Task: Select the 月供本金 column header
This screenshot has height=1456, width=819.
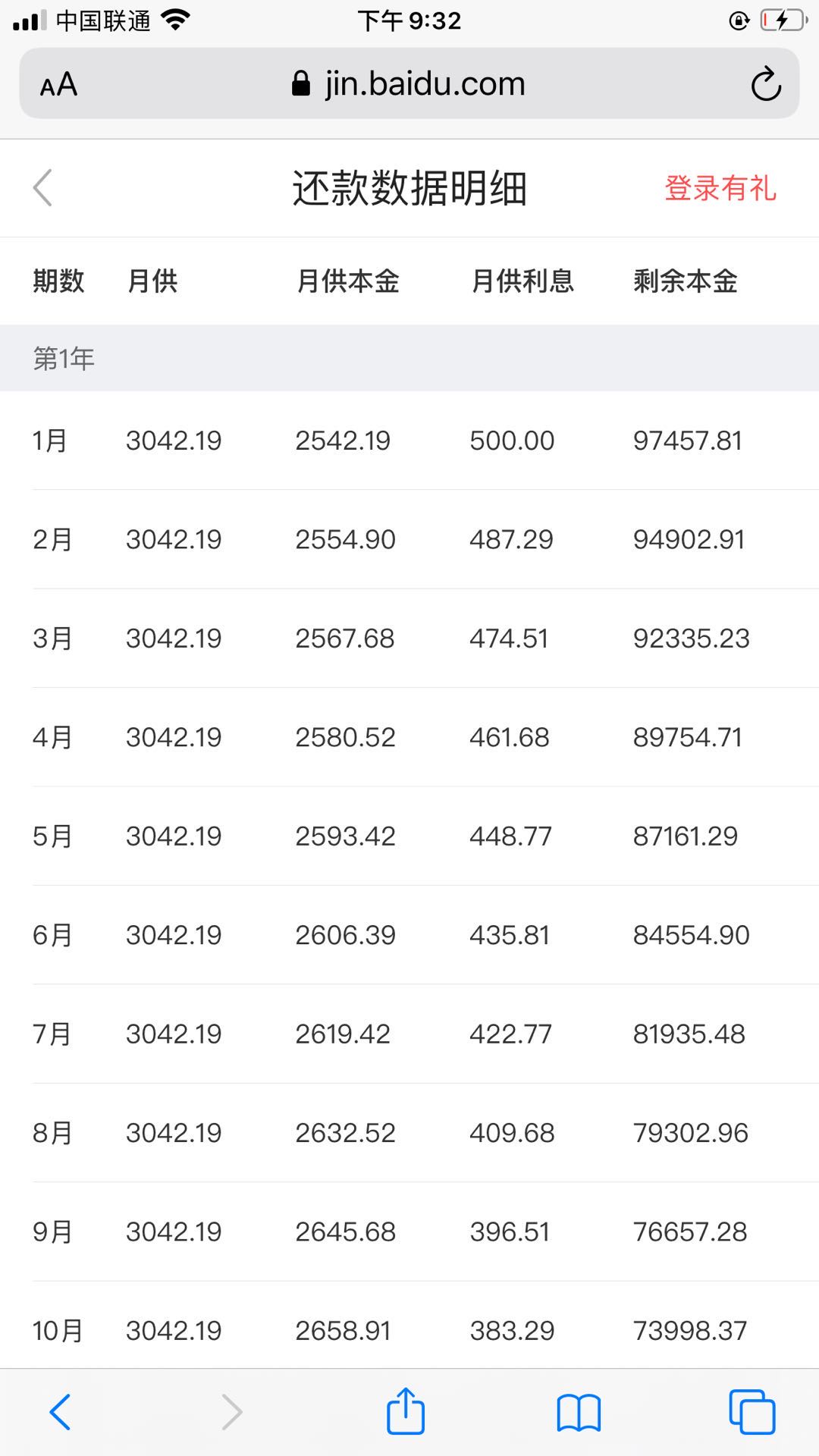Action: (x=348, y=281)
